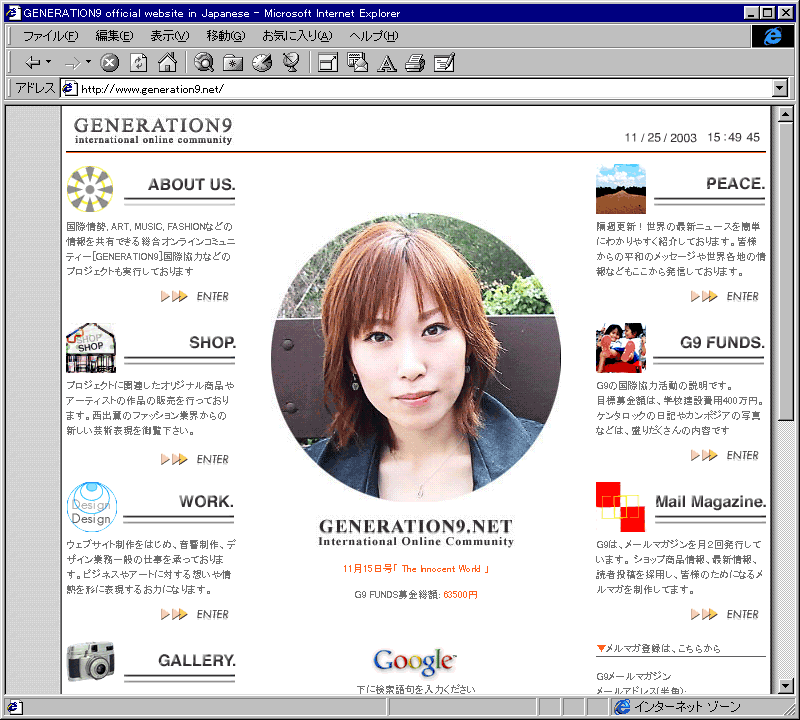This screenshot has height=720, width=800.
Task: Click the GENERATION9.NET title below the photo
Action: [416, 527]
